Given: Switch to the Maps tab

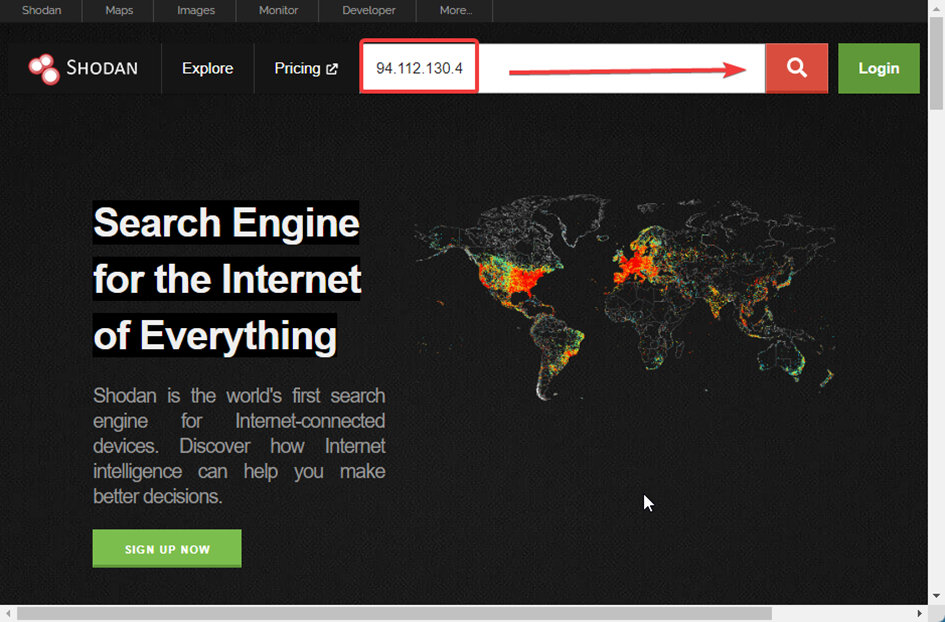Looking at the screenshot, I should [119, 11].
